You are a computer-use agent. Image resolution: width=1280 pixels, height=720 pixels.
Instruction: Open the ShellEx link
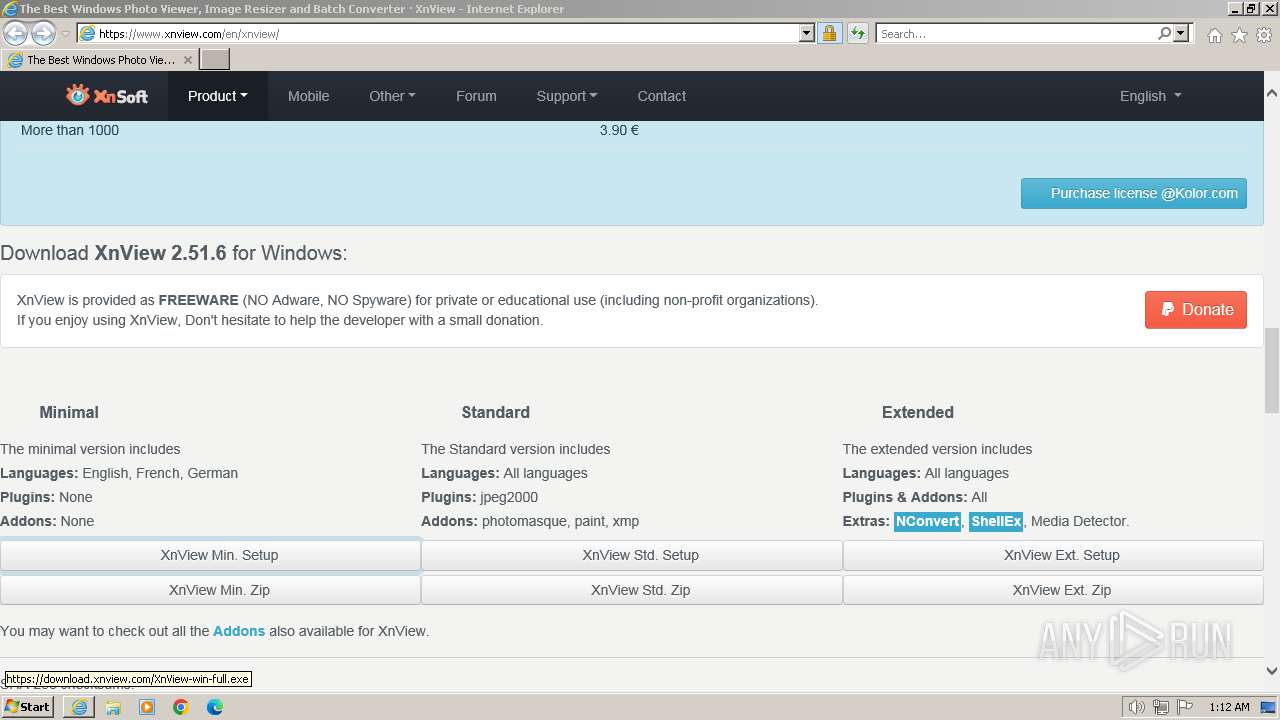coord(996,521)
